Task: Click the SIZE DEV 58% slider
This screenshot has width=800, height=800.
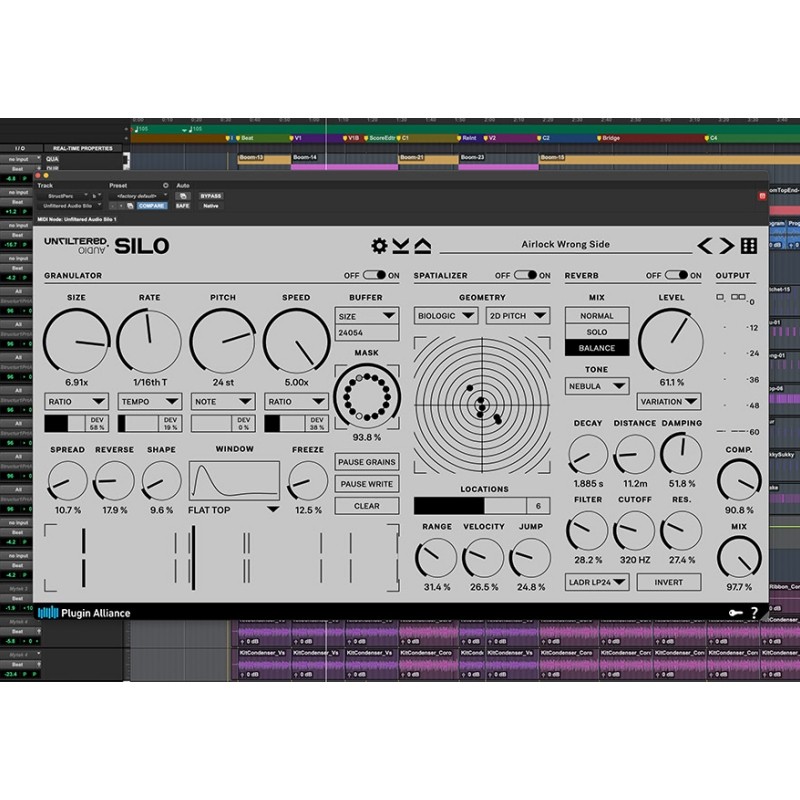Action: click(77, 423)
